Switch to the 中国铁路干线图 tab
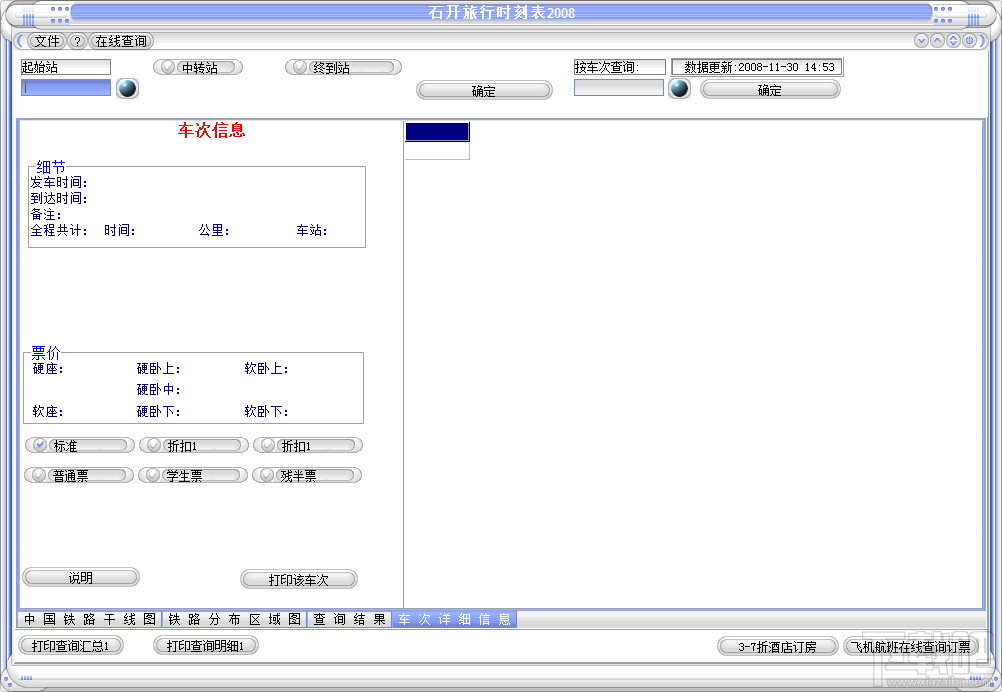Screen dimensions: 1002x692 pyautogui.click(x=90, y=619)
